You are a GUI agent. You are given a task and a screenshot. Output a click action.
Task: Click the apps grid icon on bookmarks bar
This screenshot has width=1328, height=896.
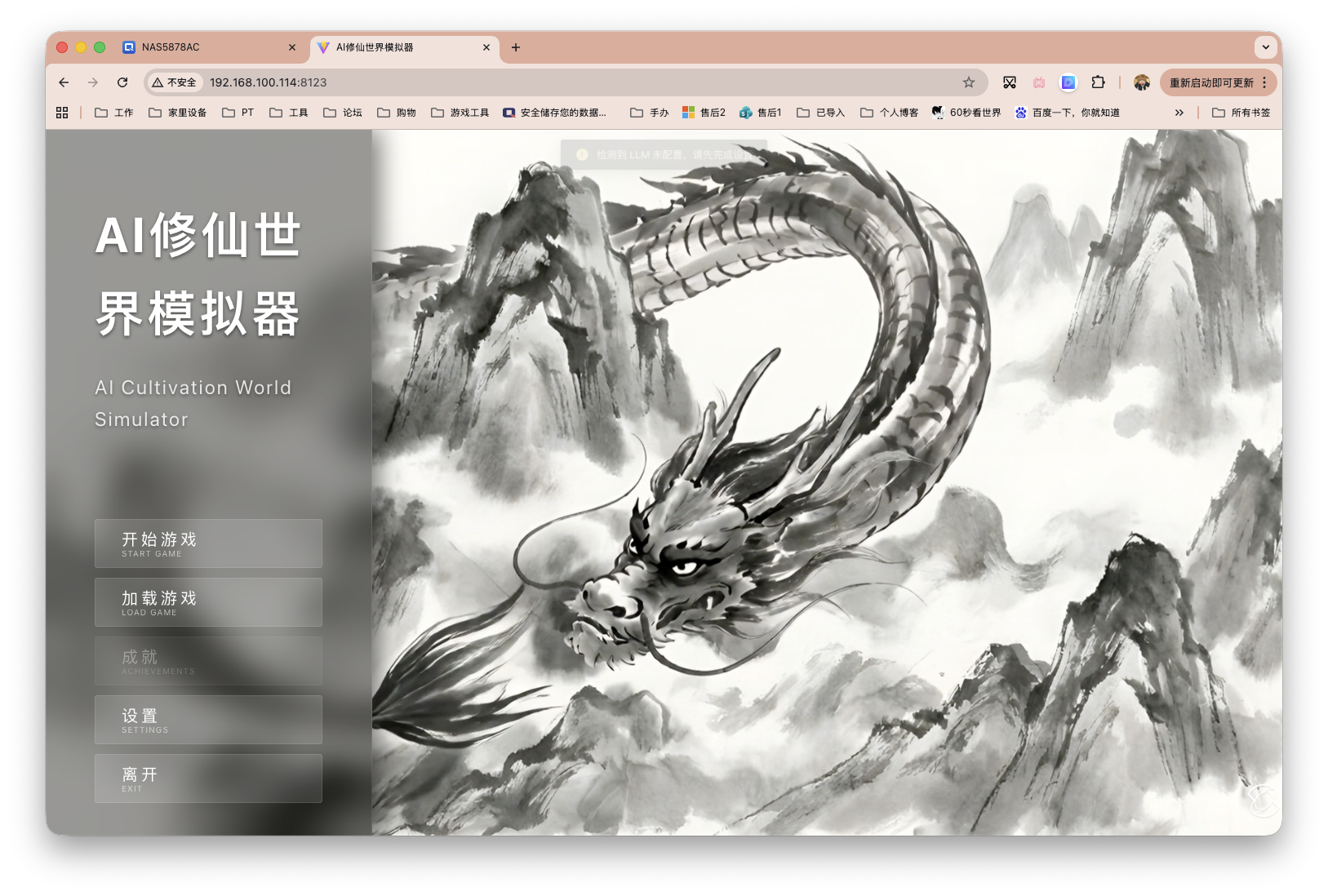tap(61, 112)
